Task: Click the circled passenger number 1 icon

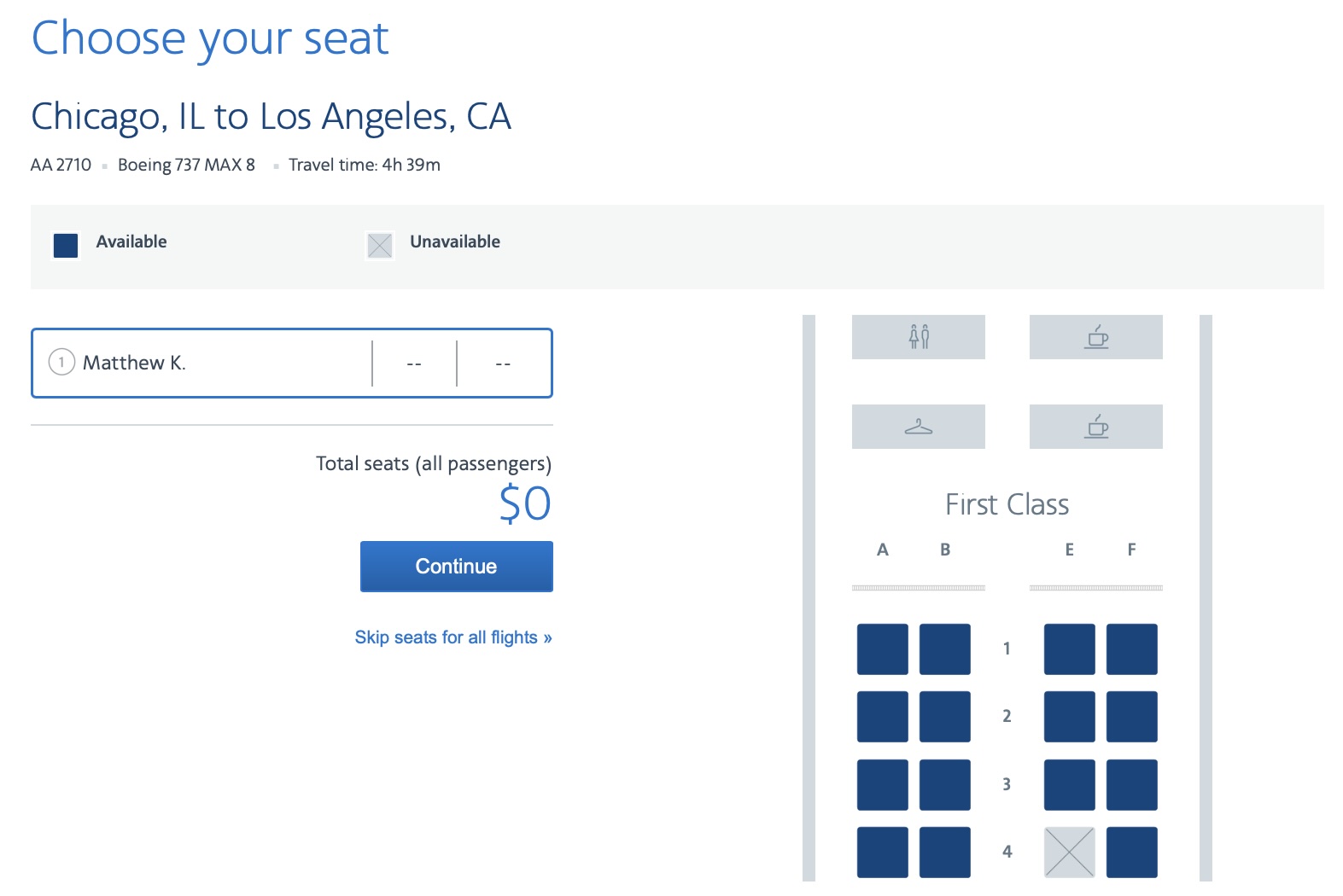Action: coord(60,363)
